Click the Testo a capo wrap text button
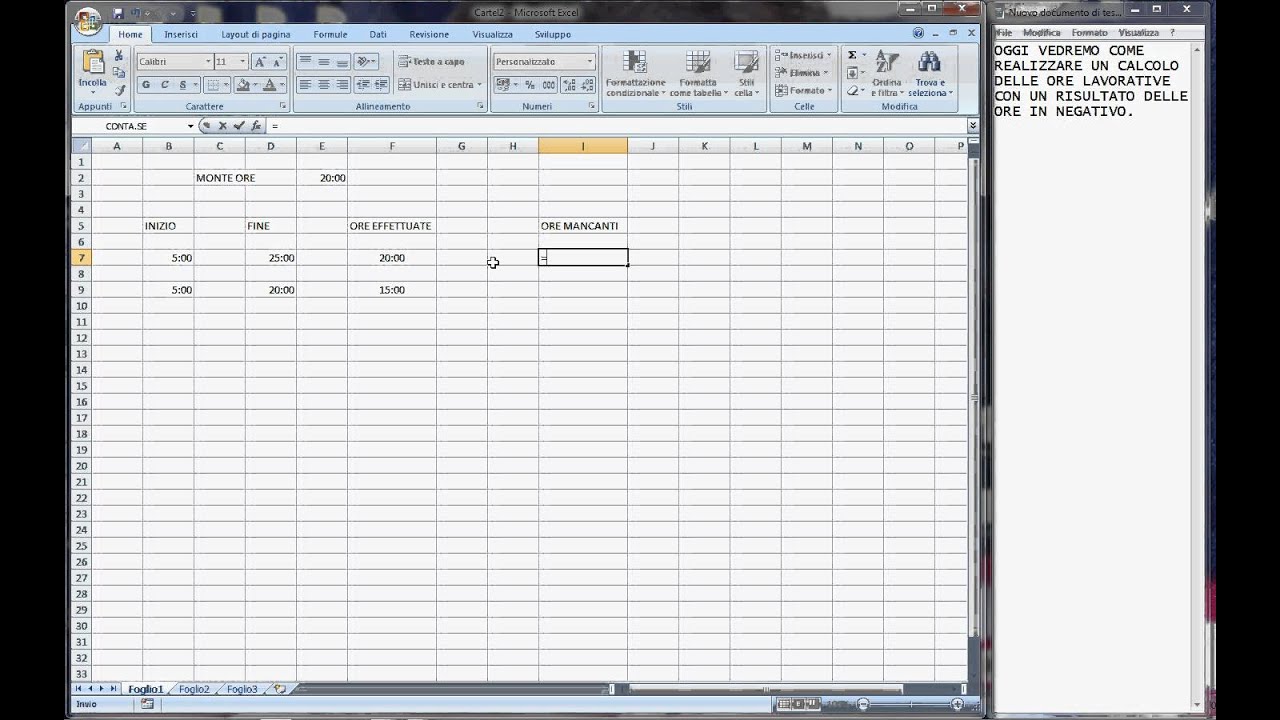The height and width of the screenshot is (720, 1280). tap(431, 62)
